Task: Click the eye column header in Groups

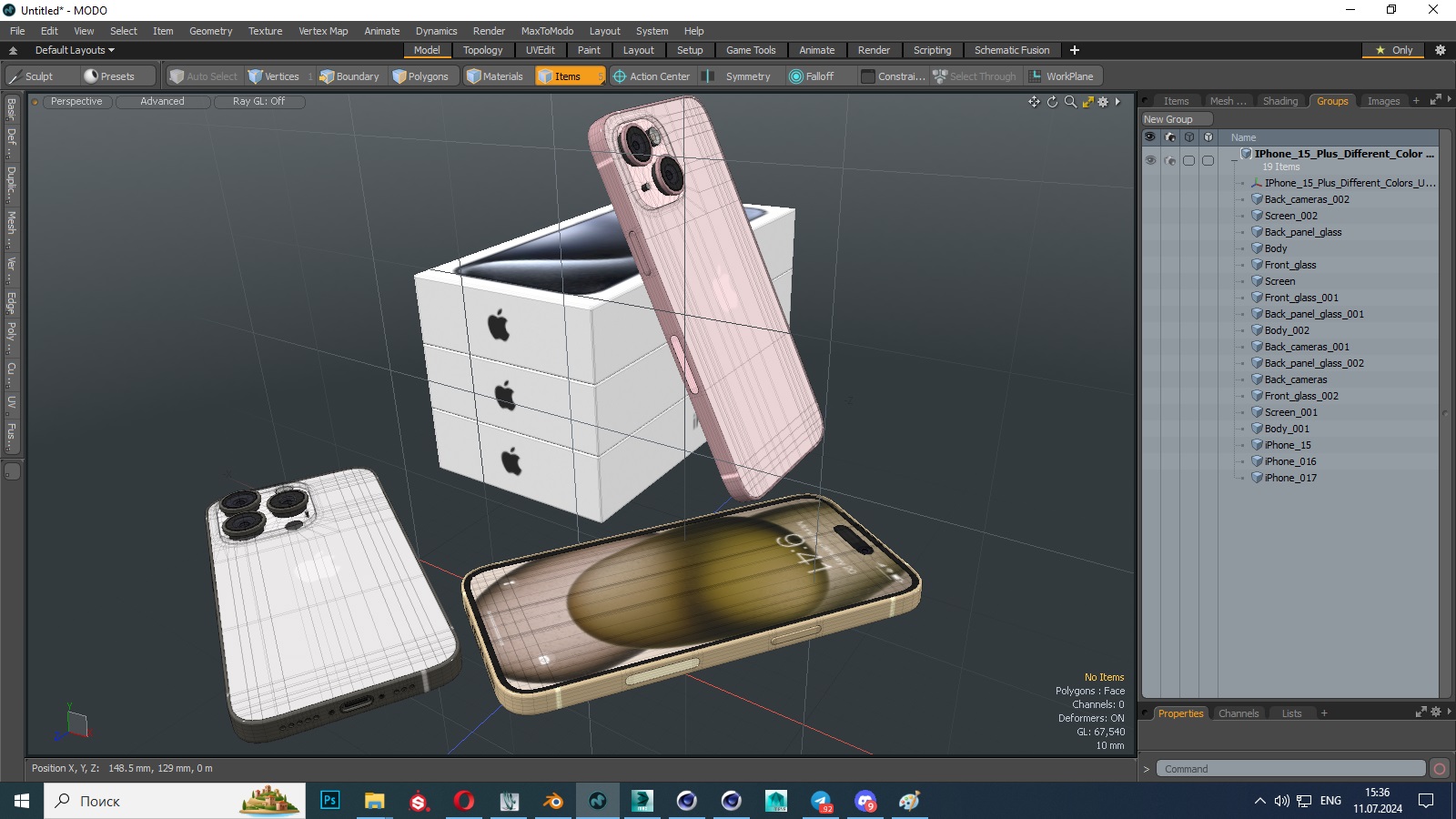Action: pos(1150,137)
